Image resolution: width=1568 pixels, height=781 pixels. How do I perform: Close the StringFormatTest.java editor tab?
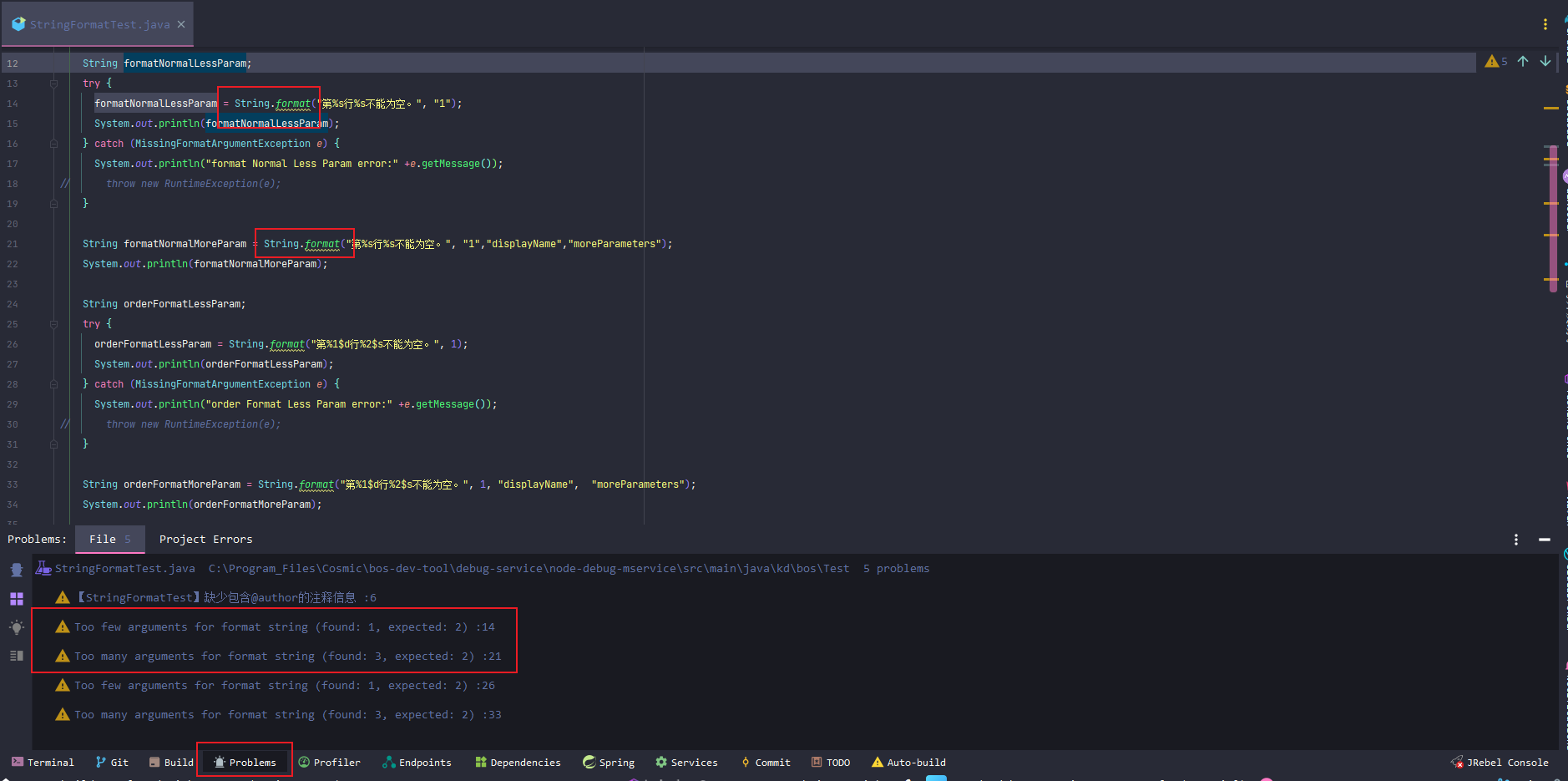[181, 24]
